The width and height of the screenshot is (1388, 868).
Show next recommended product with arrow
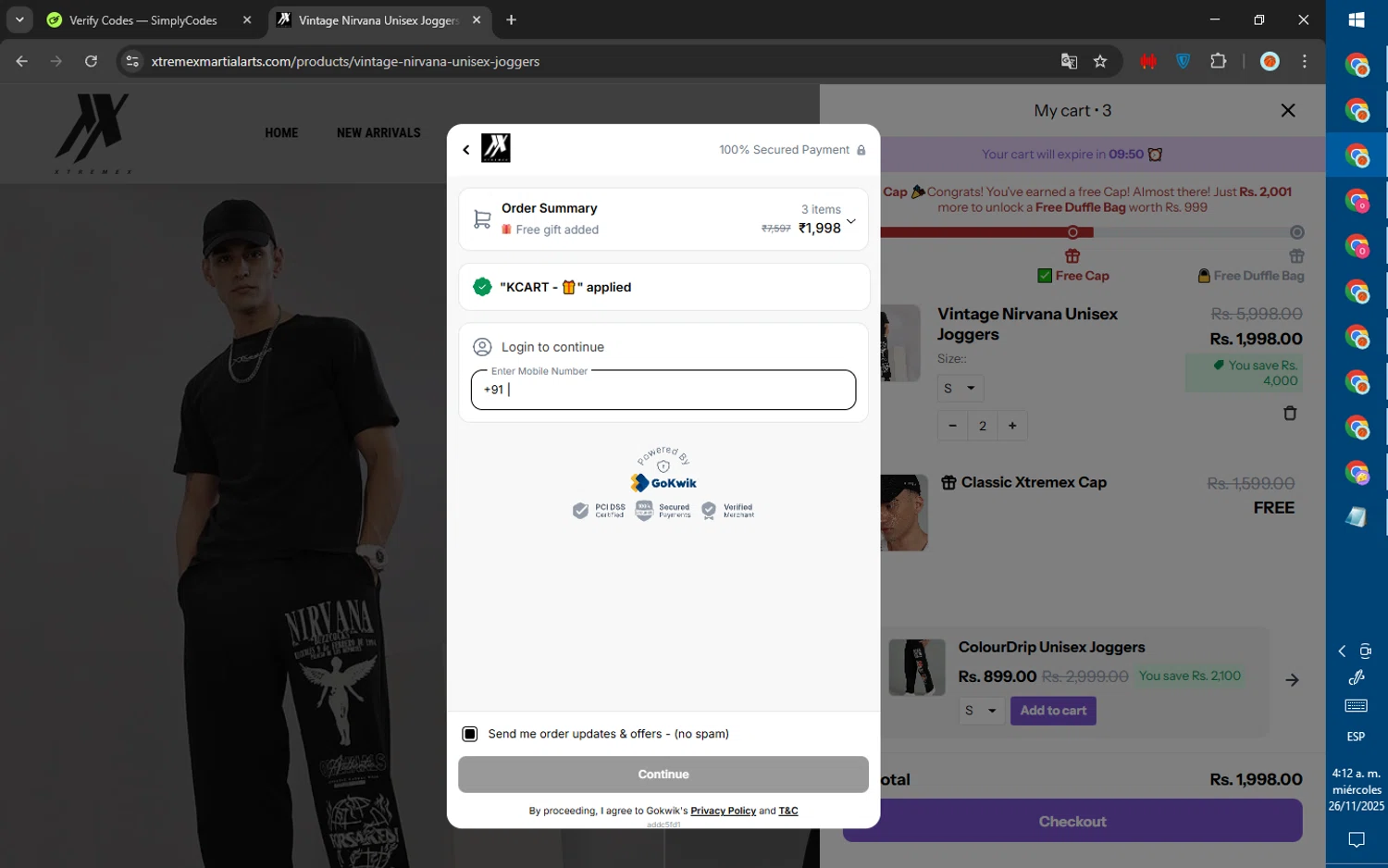(x=1292, y=680)
